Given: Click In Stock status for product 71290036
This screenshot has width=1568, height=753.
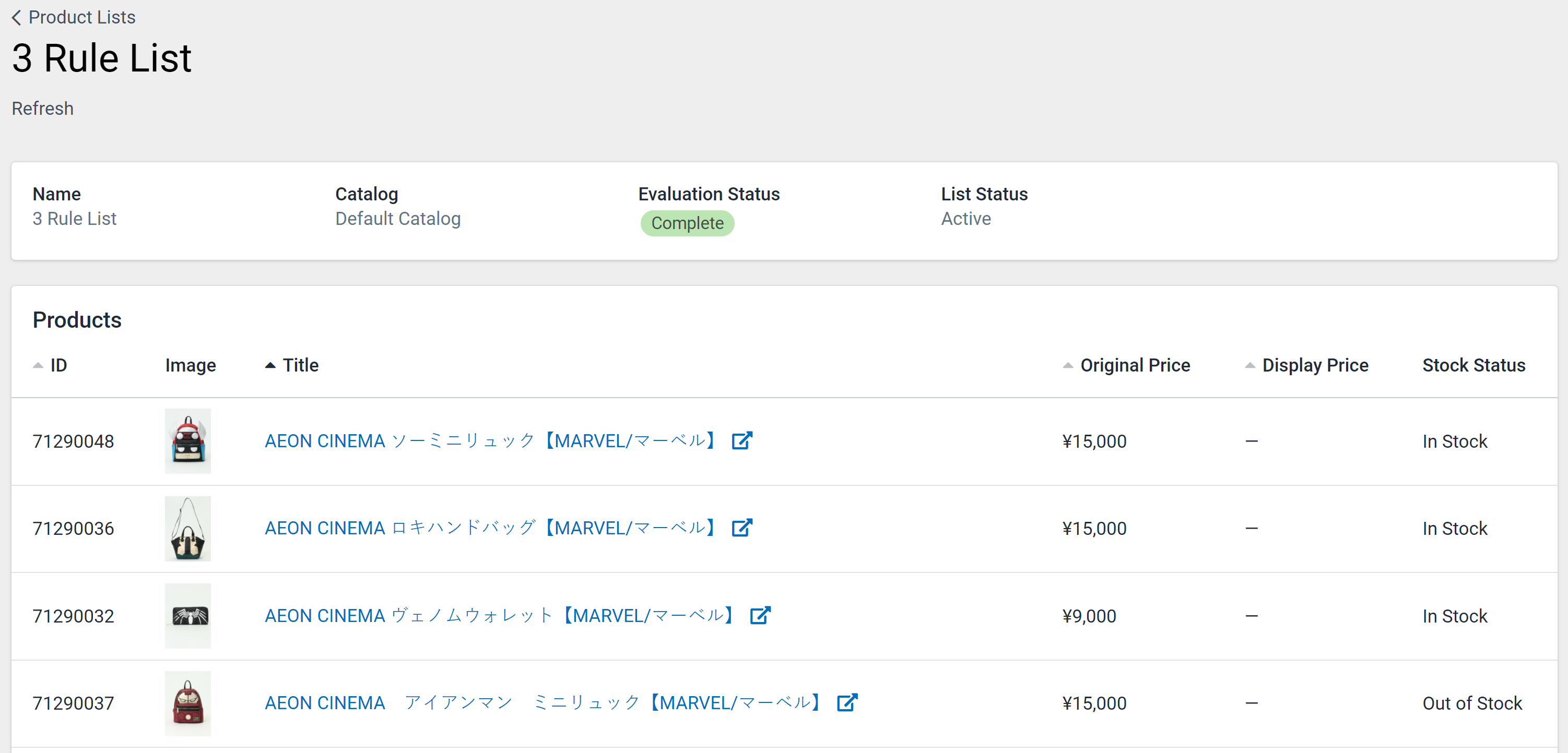Looking at the screenshot, I should coord(1455,529).
